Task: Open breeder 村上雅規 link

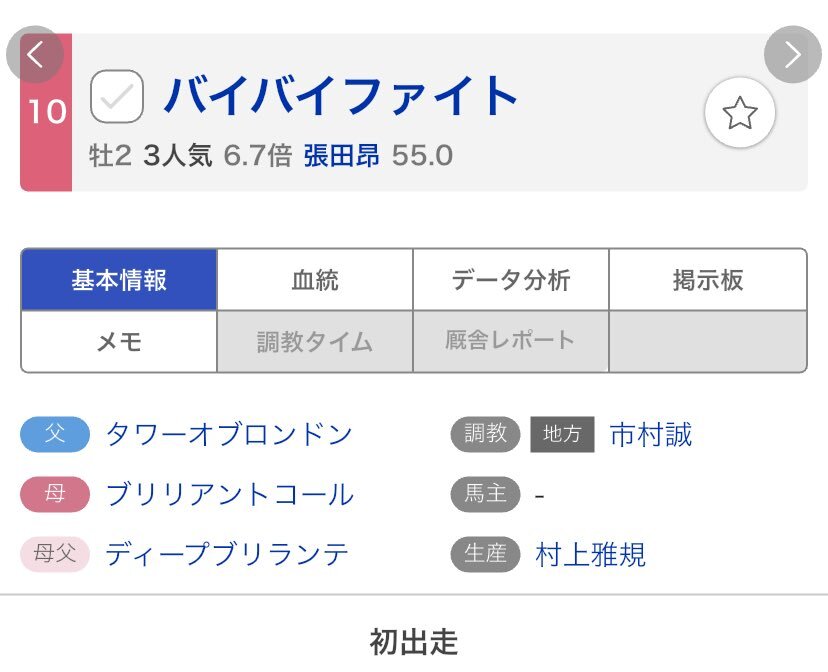Action: point(591,554)
